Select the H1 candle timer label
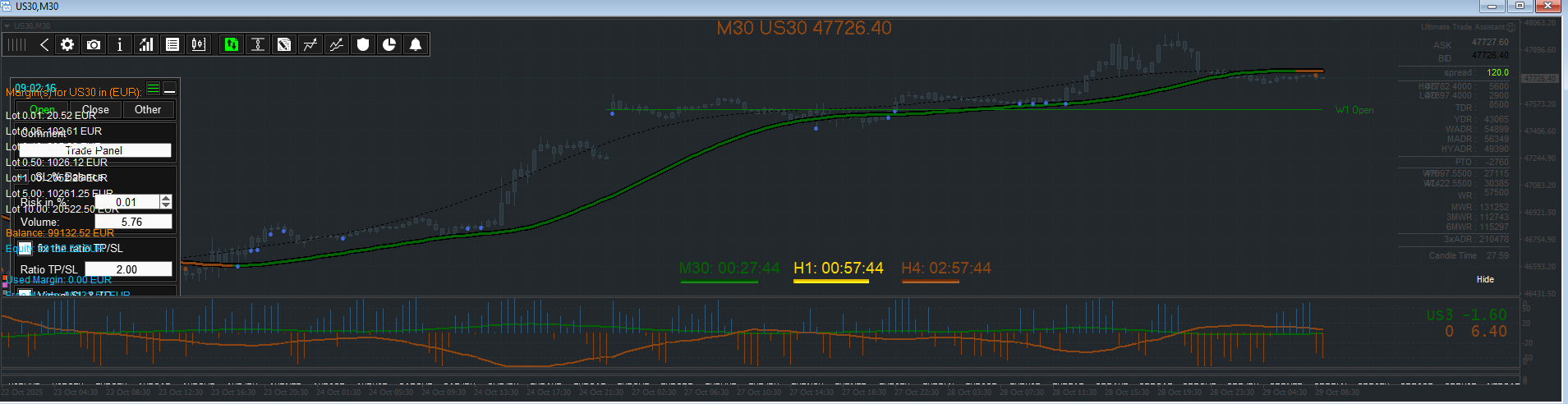1568x404 pixels. [839, 269]
